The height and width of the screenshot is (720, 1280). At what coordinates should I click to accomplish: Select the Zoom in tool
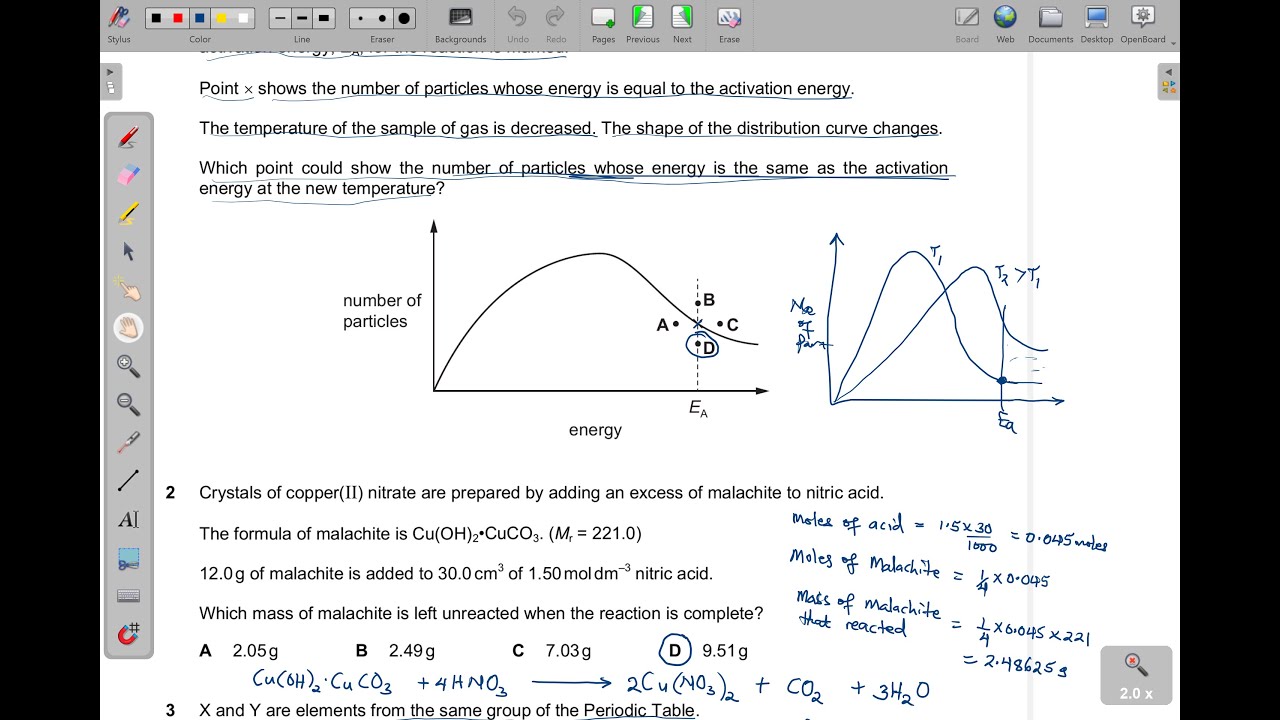(128, 365)
